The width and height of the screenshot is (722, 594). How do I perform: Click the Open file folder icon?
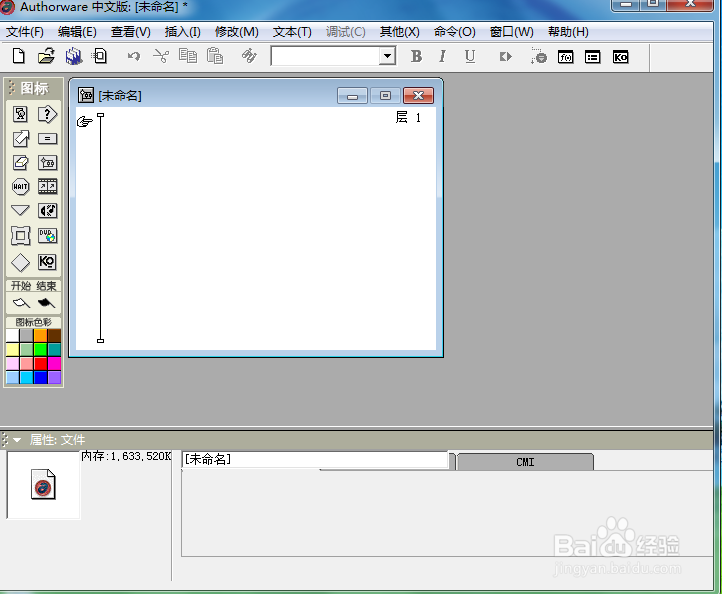[46, 56]
